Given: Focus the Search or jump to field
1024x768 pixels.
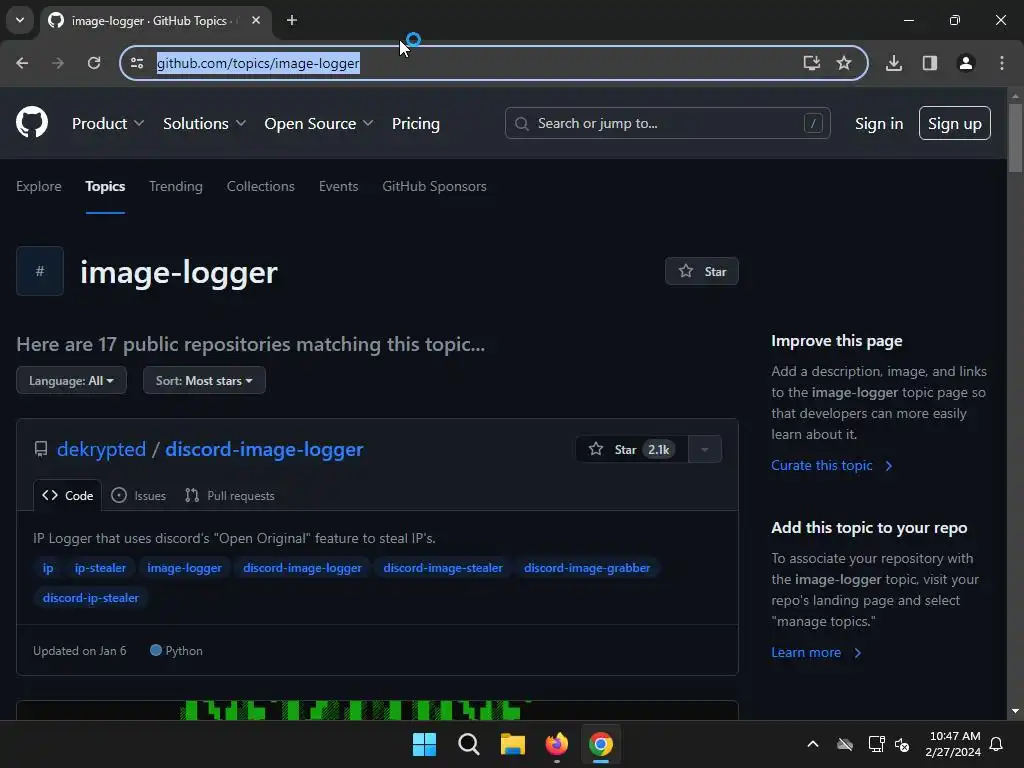Looking at the screenshot, I should click(x=667, y=123).
